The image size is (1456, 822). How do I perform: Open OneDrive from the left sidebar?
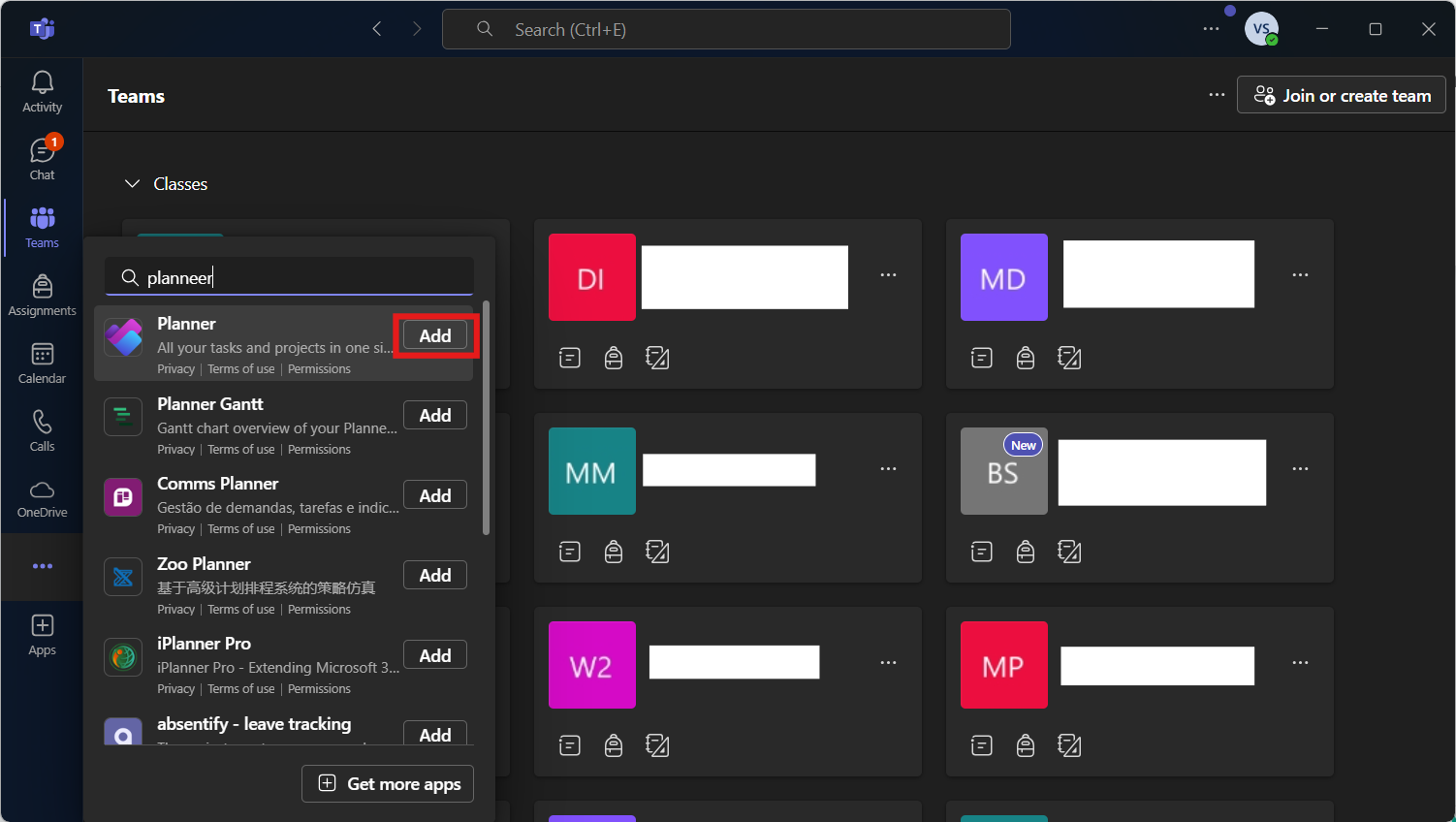pos(42,498)
